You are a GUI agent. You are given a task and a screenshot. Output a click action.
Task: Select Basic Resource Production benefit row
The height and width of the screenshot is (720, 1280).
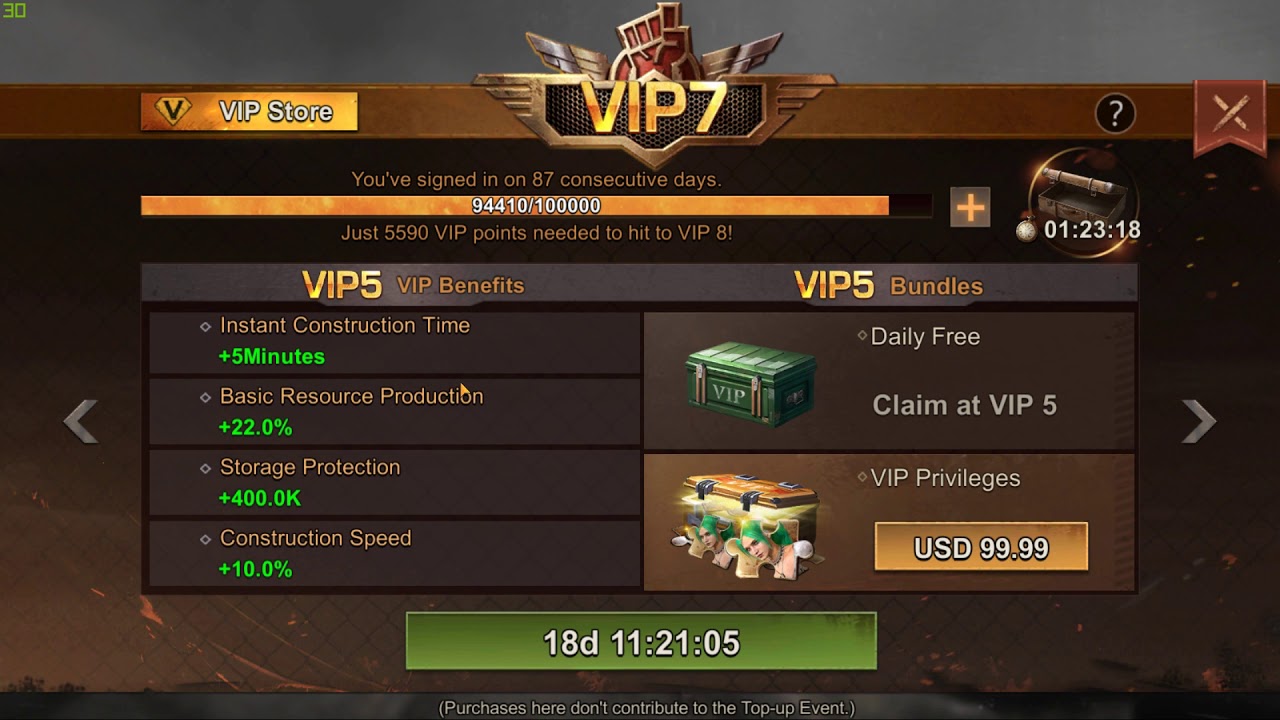[395, 412]
